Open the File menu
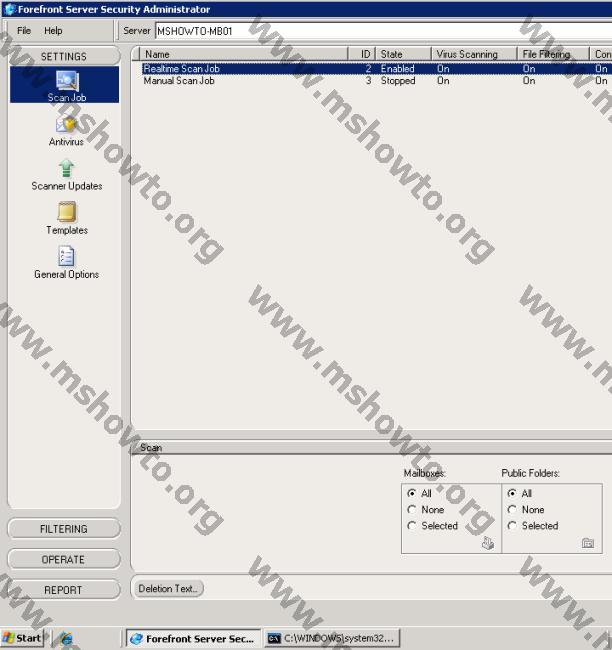The height and width of the screenshot is (650, 612). (x=24, y=31)
